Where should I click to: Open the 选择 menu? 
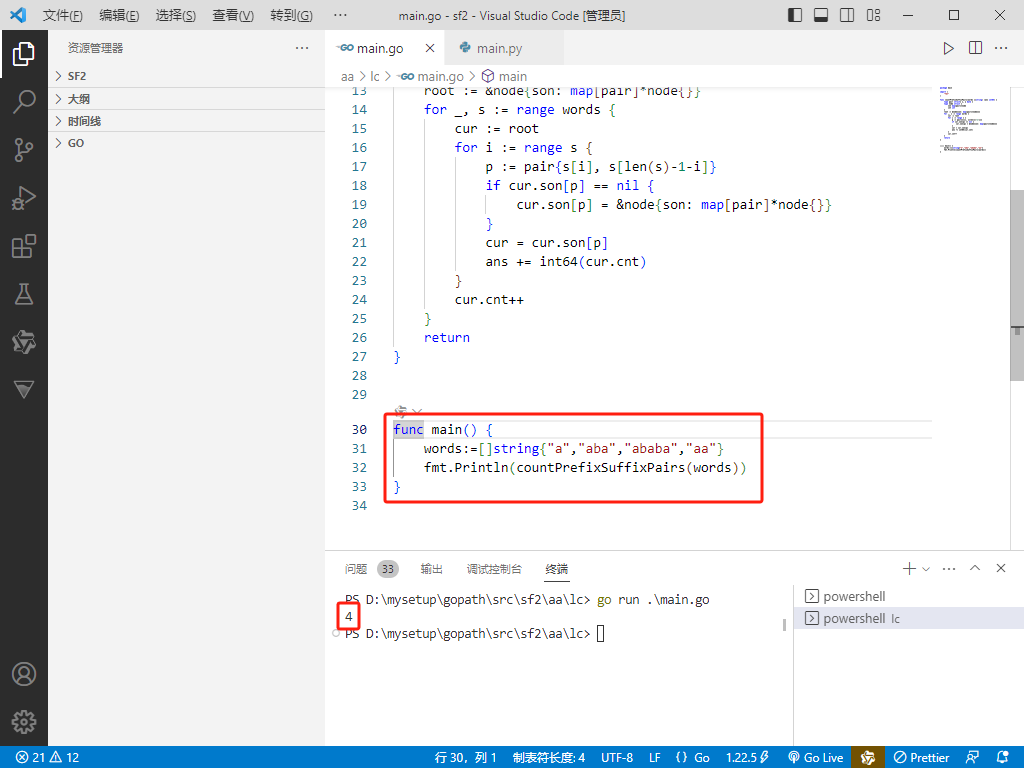pyautogui.click(x=175, y=15)
